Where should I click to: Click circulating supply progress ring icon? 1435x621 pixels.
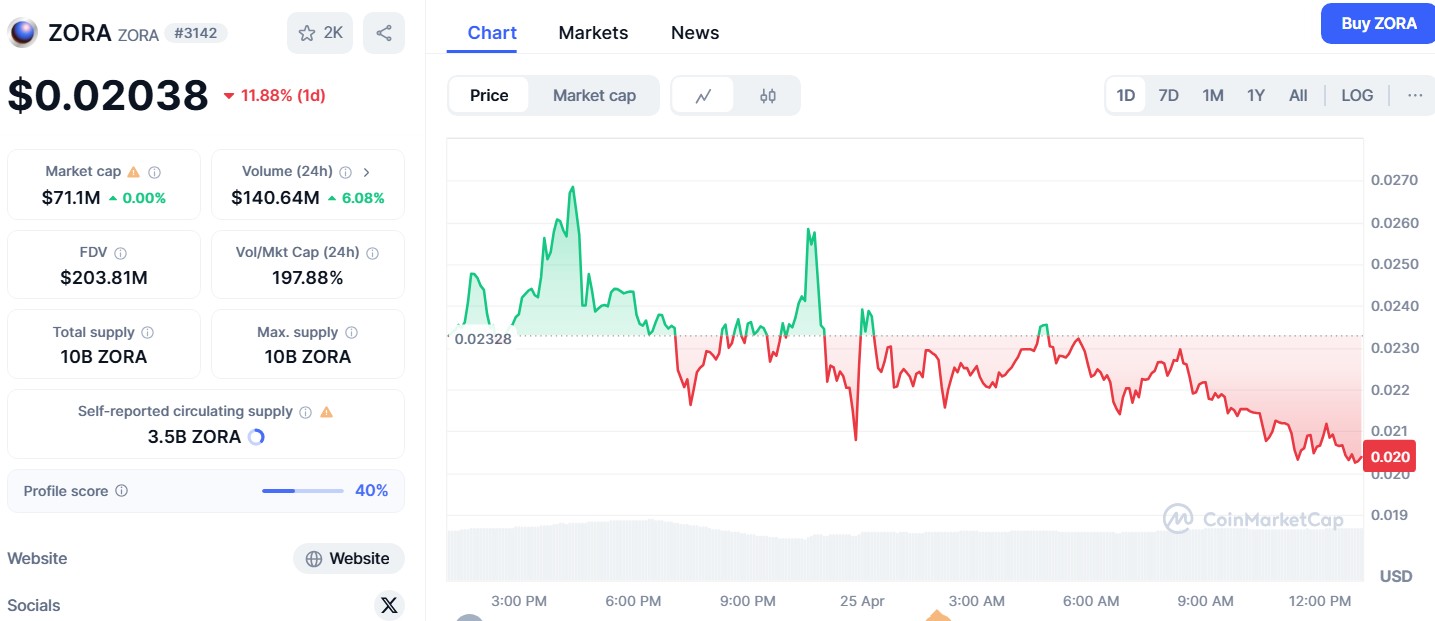click(256, 437)
